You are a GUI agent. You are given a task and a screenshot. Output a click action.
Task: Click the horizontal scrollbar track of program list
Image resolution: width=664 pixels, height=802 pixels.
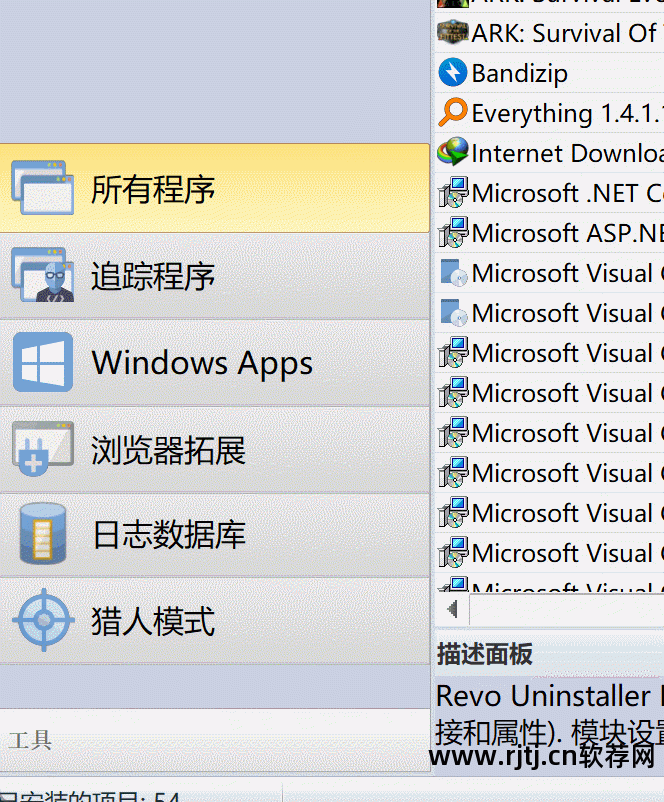[x=566, y=609]
